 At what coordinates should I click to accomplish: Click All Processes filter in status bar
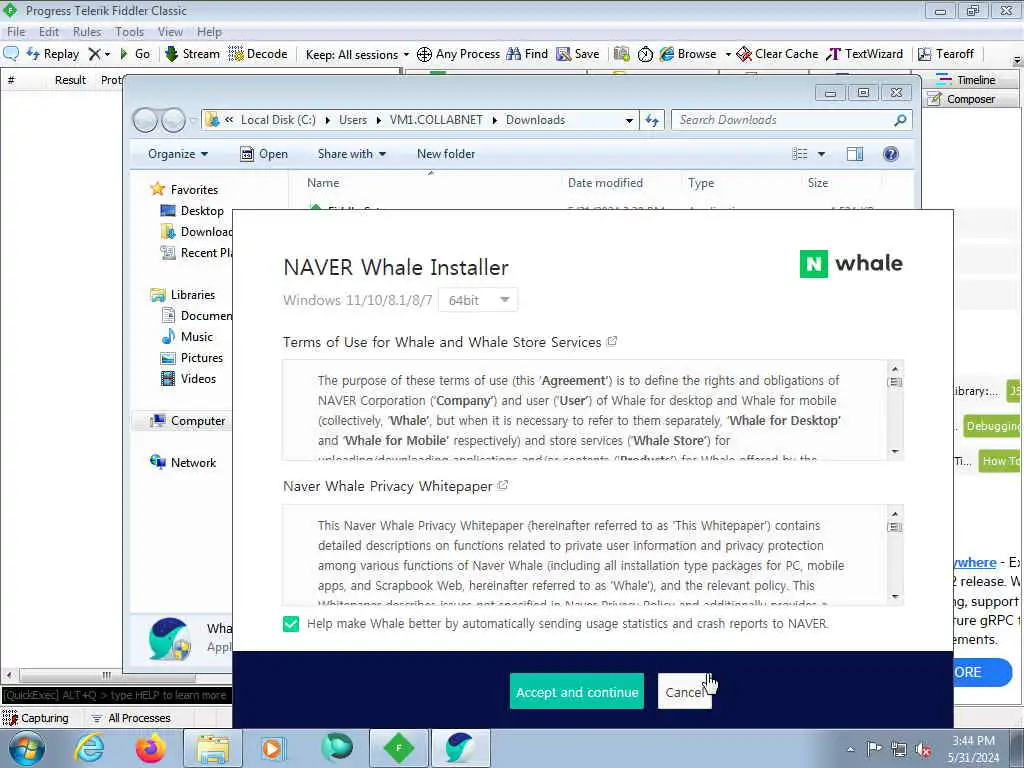coord(131,718)
